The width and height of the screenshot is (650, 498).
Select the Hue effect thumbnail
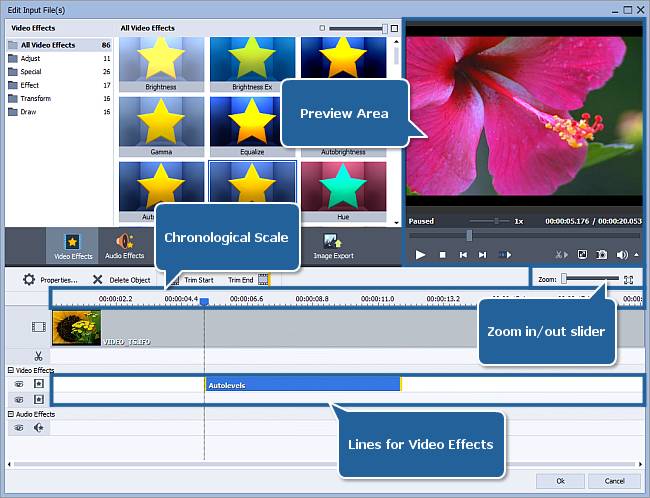[x=344, y=192]
